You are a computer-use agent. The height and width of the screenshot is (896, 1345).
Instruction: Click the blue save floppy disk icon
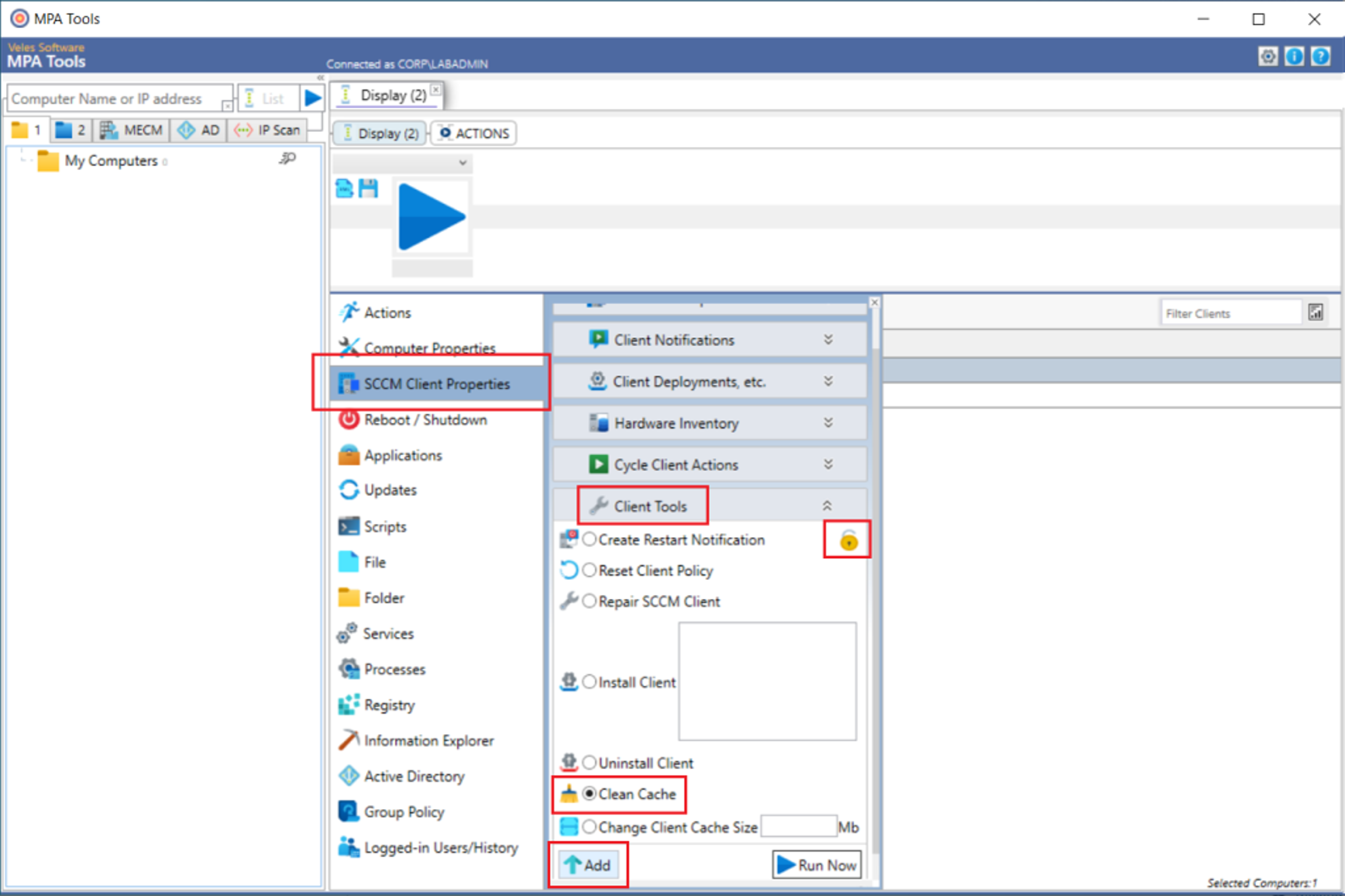pos(368,188)
